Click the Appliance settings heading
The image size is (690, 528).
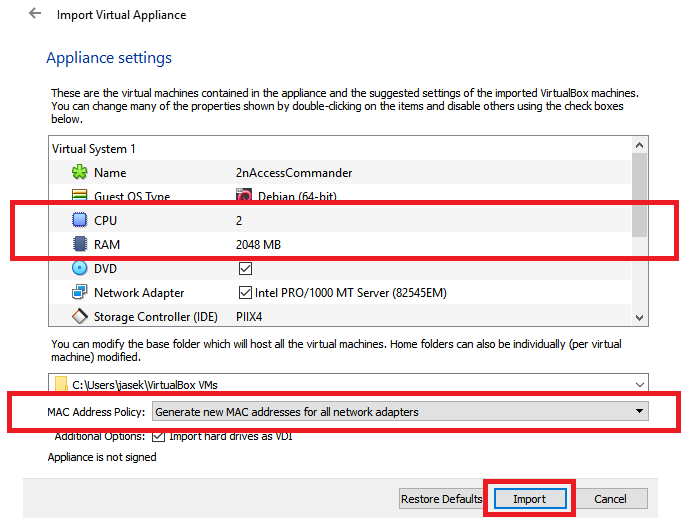(x=109, y=58)
